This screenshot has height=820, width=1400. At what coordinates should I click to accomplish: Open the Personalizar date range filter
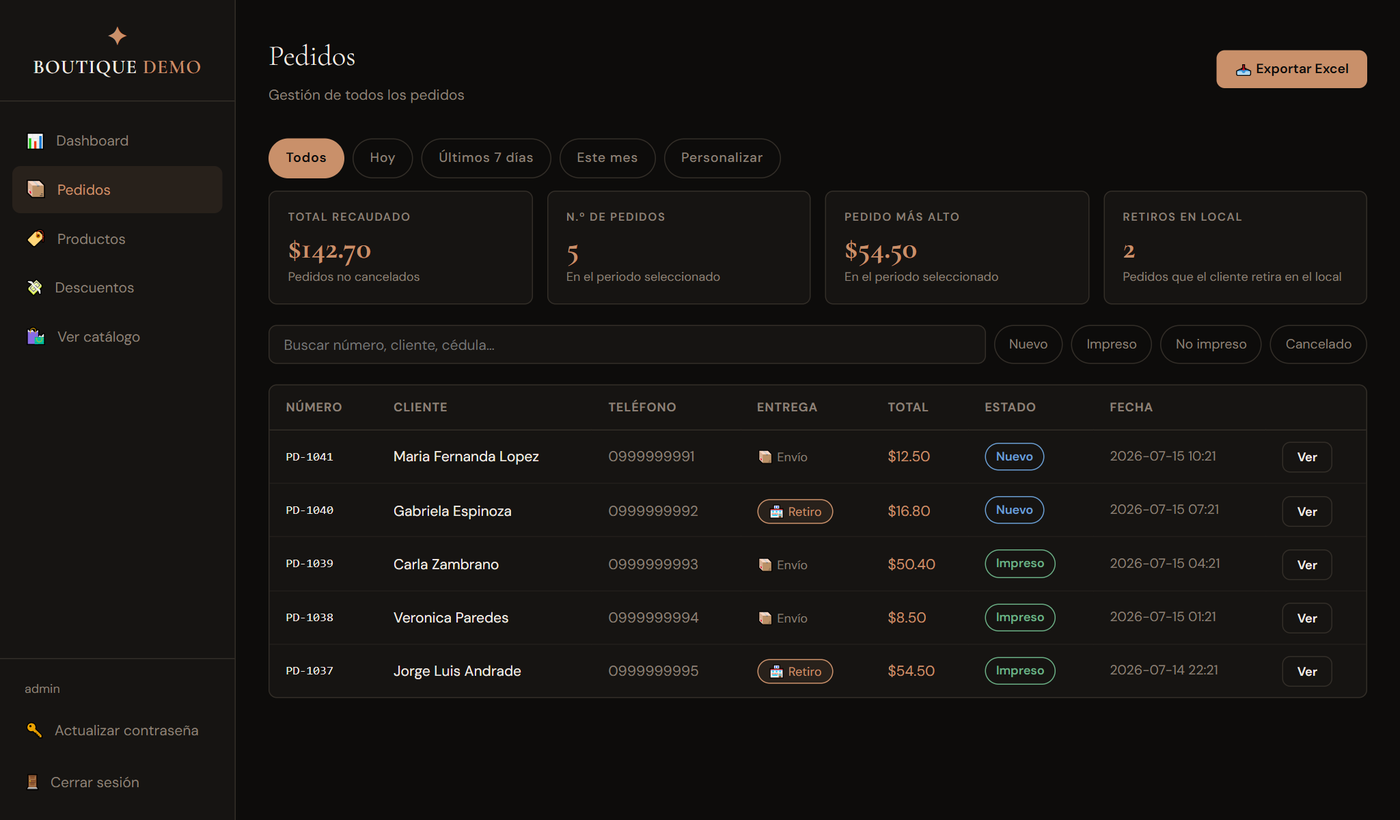click(722, 158)
